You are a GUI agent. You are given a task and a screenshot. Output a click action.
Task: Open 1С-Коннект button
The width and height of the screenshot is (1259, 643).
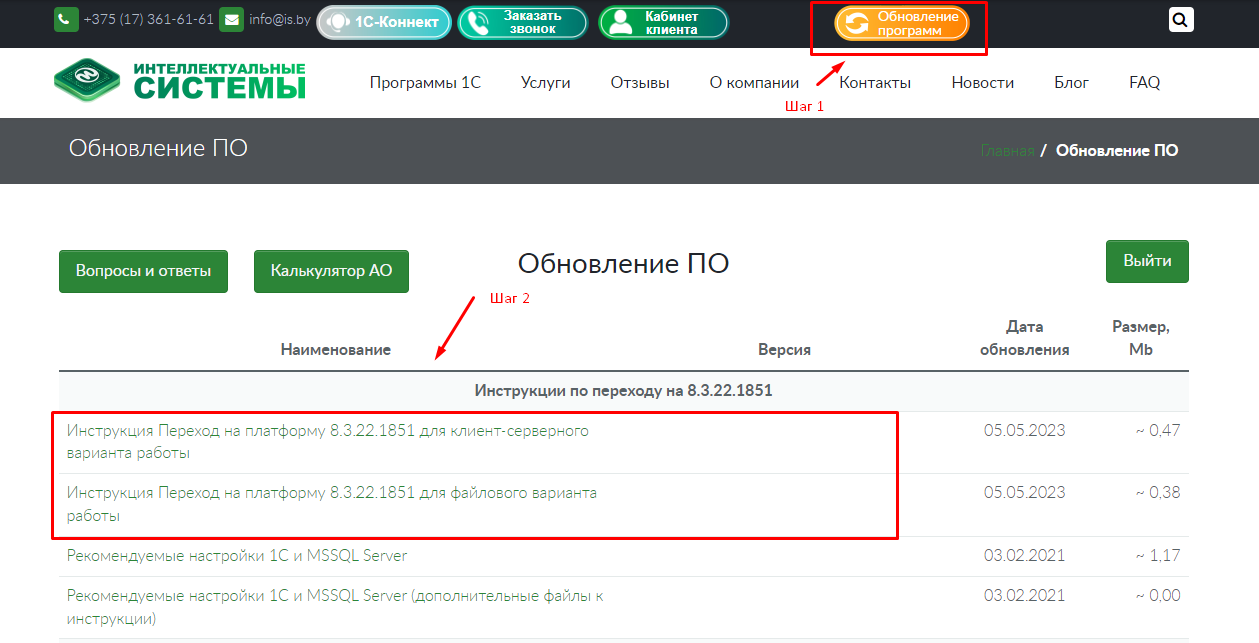point(384,22)
